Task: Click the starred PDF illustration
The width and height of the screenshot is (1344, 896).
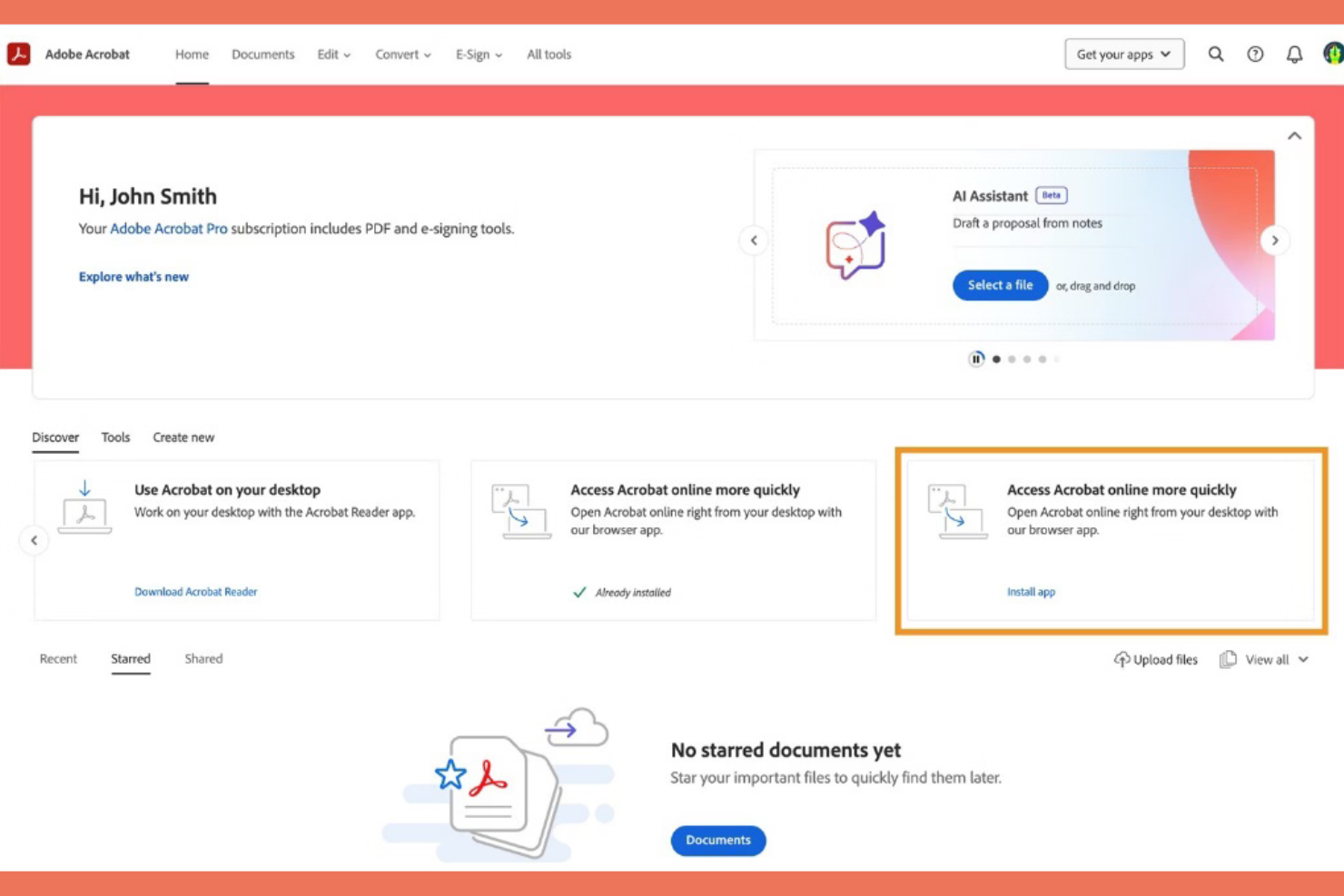Action: (x=499, y=785)
